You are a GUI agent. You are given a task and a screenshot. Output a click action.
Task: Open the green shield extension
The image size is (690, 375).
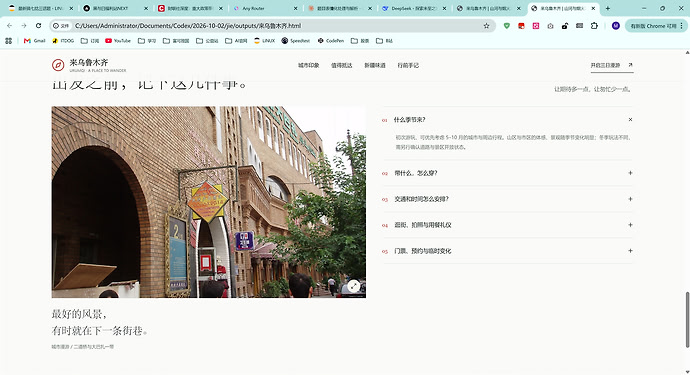[x=506, y=26]
